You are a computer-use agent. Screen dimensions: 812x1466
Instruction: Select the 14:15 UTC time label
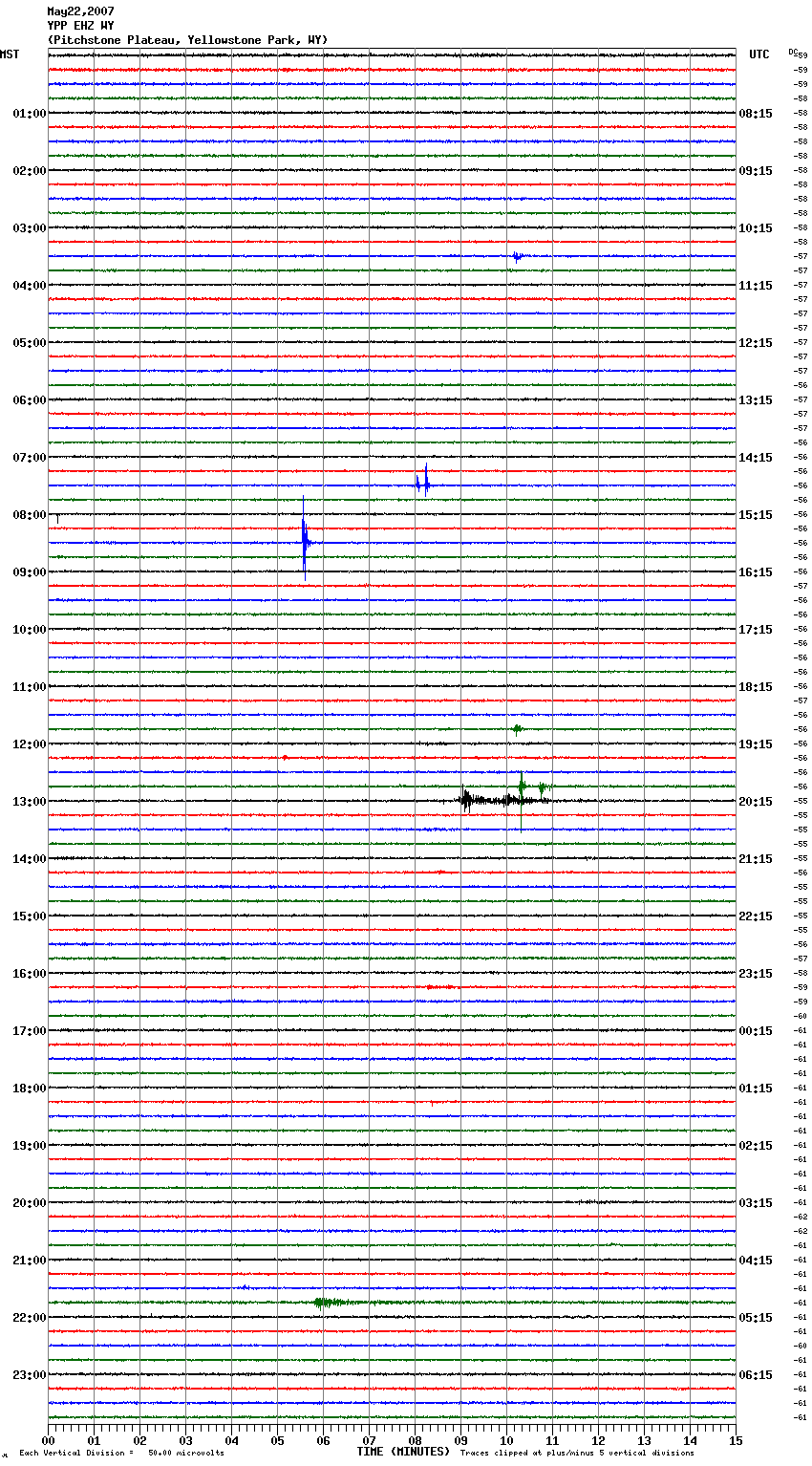click(x=756, y=458)
